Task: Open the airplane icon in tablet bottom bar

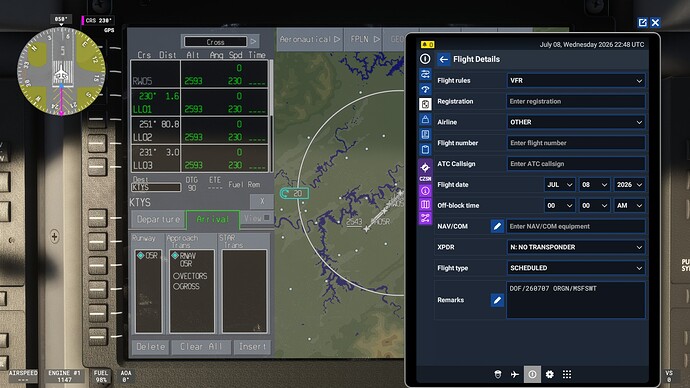Action: (x=515, y=374)
